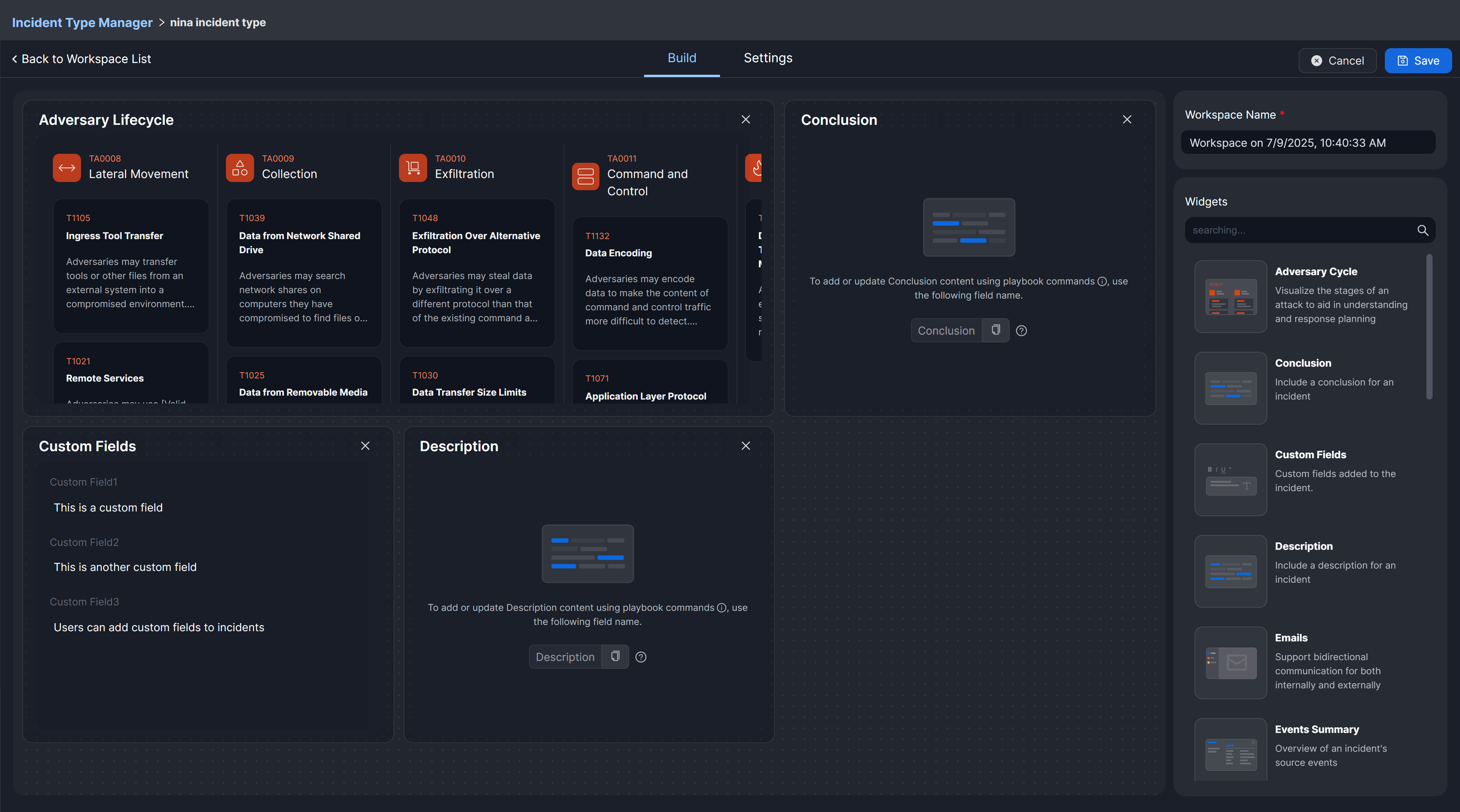This screenshot has height=812, width=1460.
Task: Click the Exfiltration tactic icon
Action: point(413,168)
